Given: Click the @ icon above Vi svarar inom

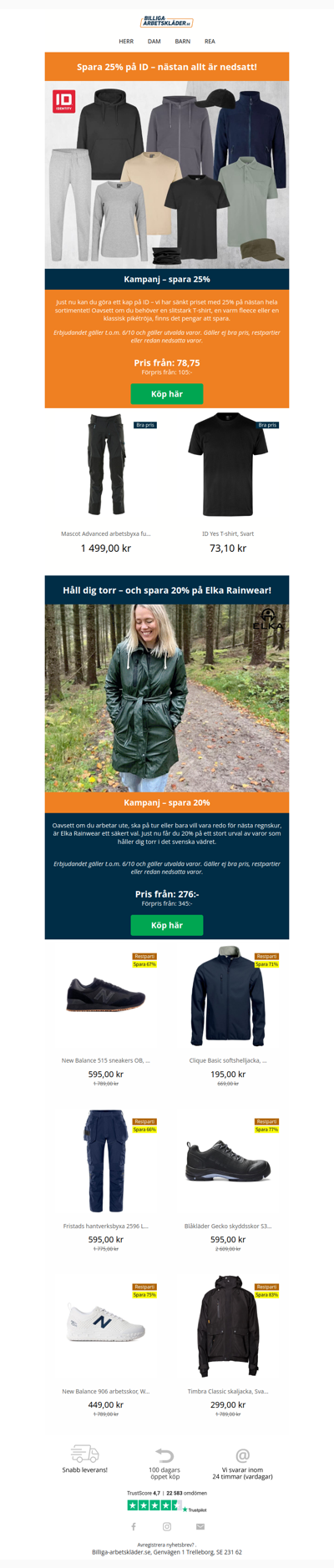Looking at the screenshot, I should coord(242,1455).
